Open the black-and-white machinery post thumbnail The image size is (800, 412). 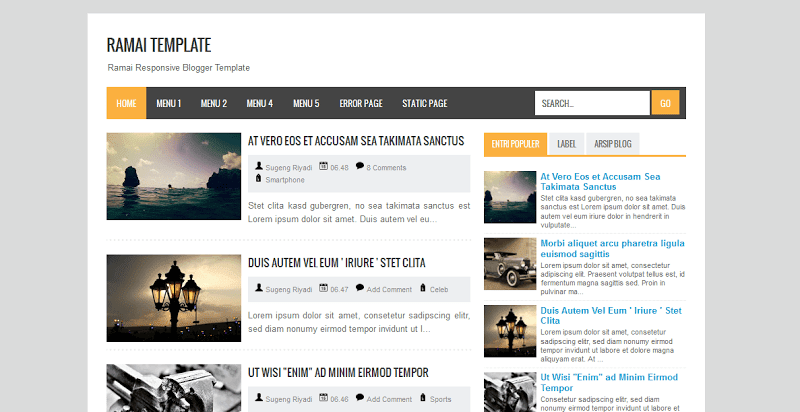click(x=173, y=388)
